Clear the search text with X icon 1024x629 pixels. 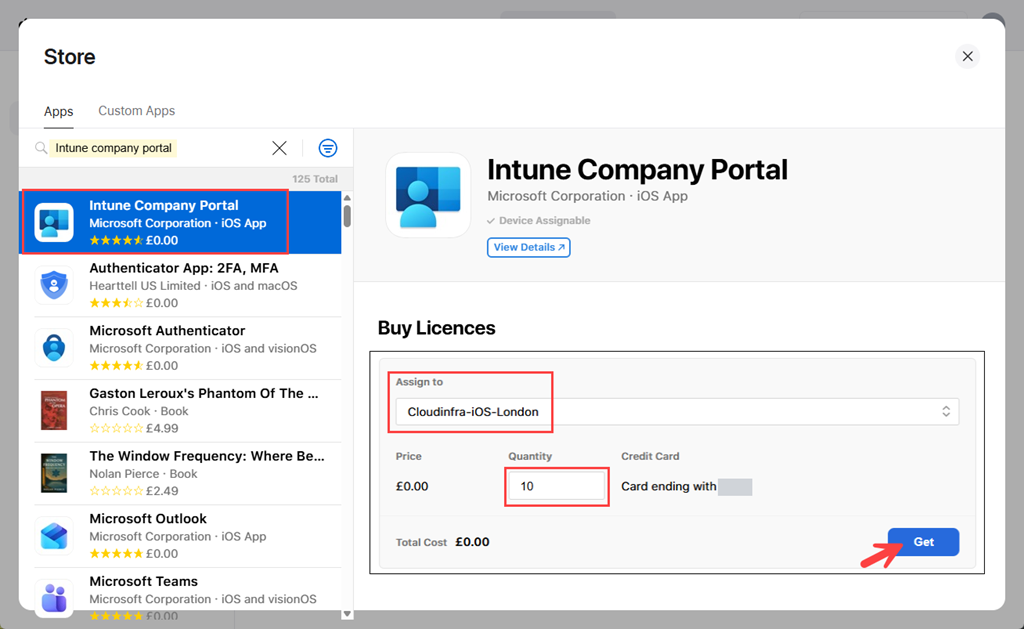click(x=280, y=148)
